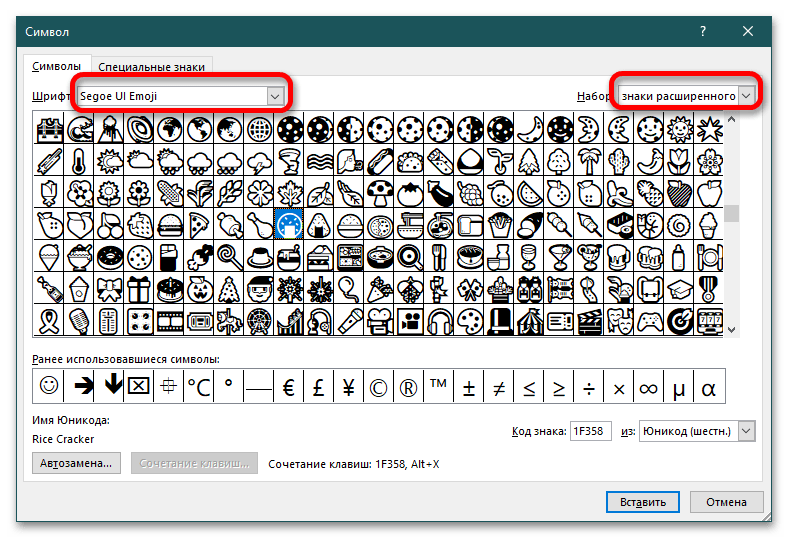Choose the video game controller emoji
The height and width of the screenshot is (538, 788).
(649, 320)
